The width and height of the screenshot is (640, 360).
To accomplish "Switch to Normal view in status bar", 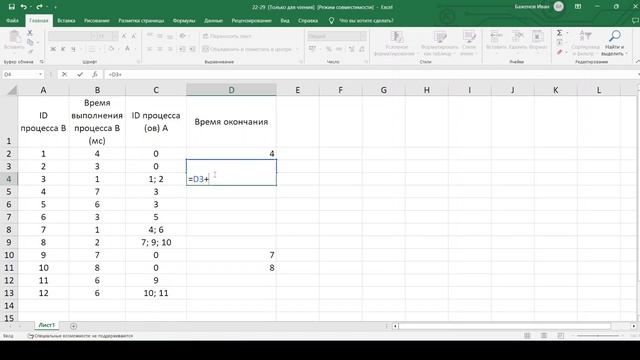I will [x=527, y=336].
